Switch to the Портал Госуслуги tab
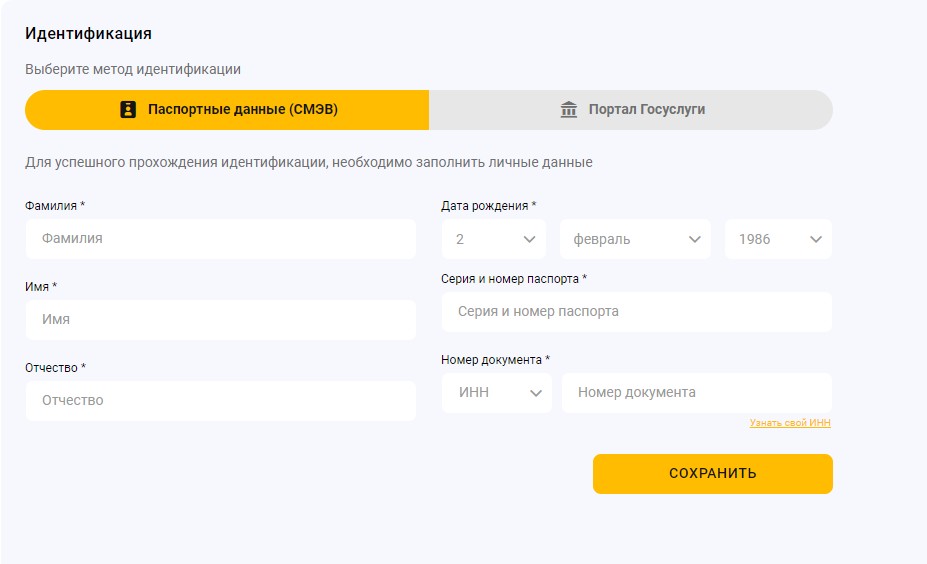Image resolution: width=927 pixels, height=564 pixels. click(631, 109)
